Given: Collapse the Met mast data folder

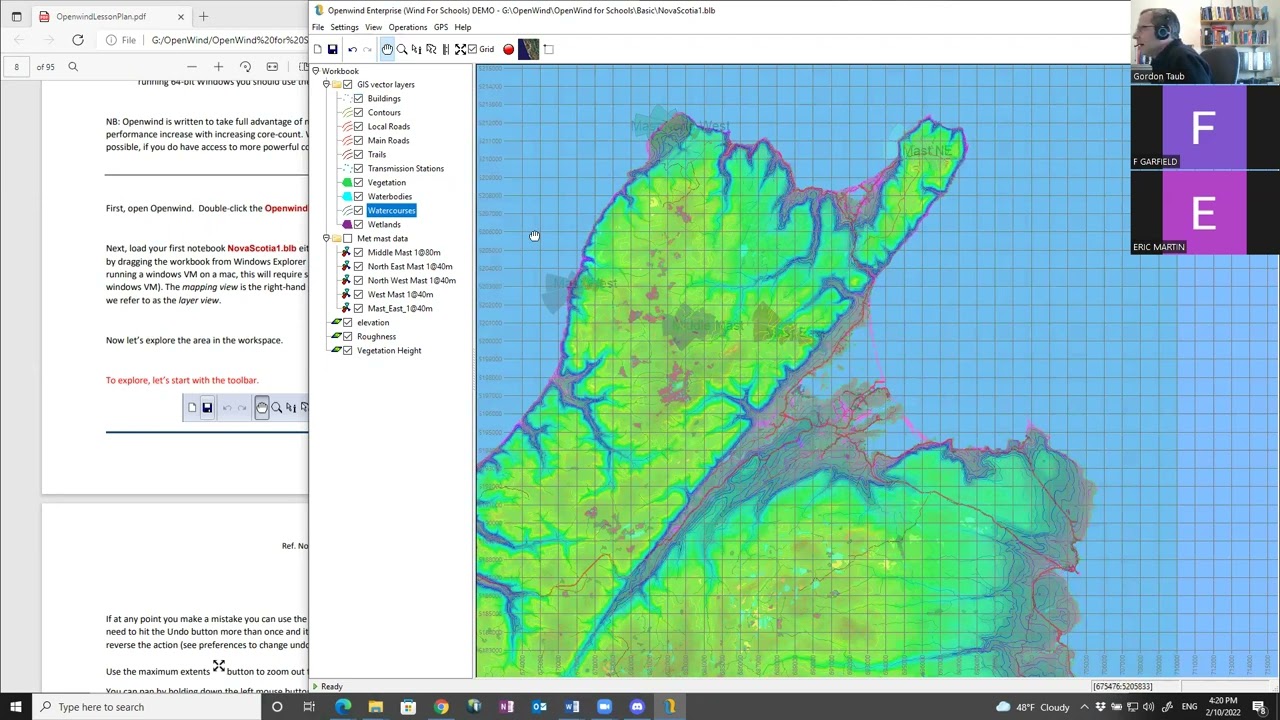Looking at the screenshot, I should 326,238.
